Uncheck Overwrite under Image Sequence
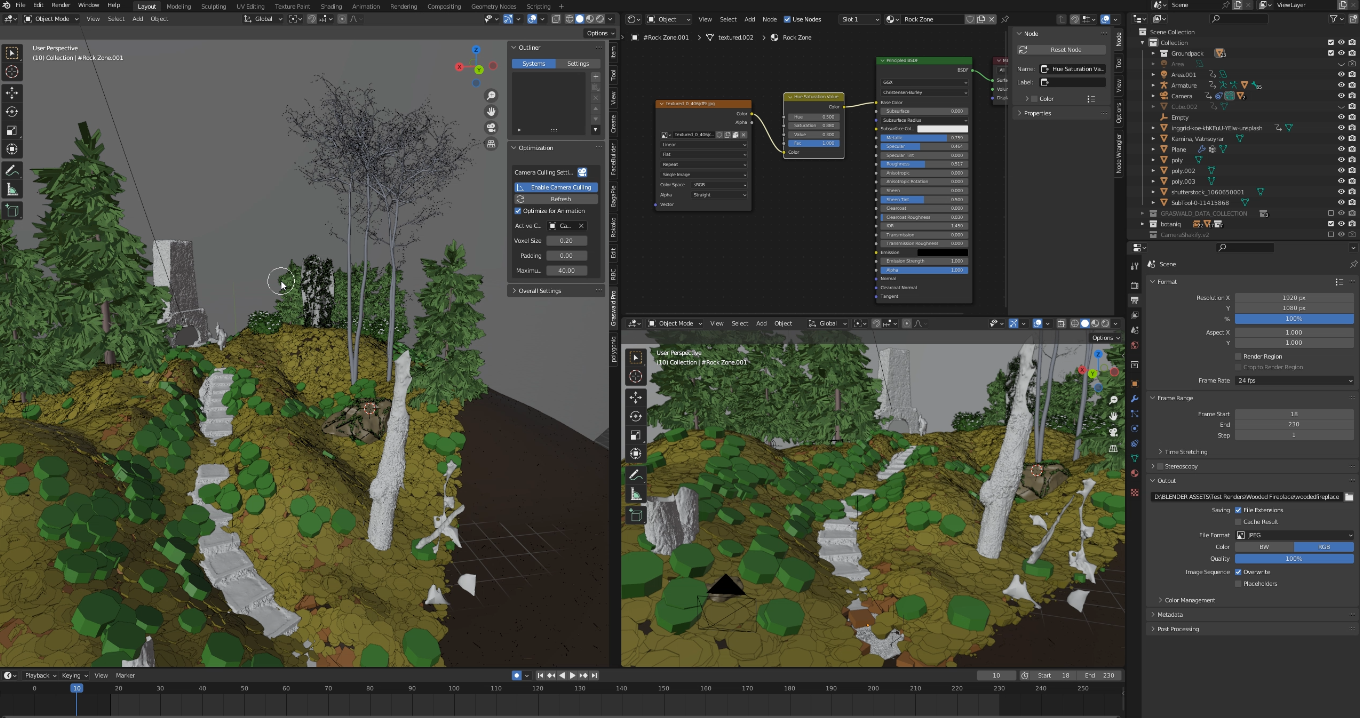1360x718 pixels. [1239, 572]
